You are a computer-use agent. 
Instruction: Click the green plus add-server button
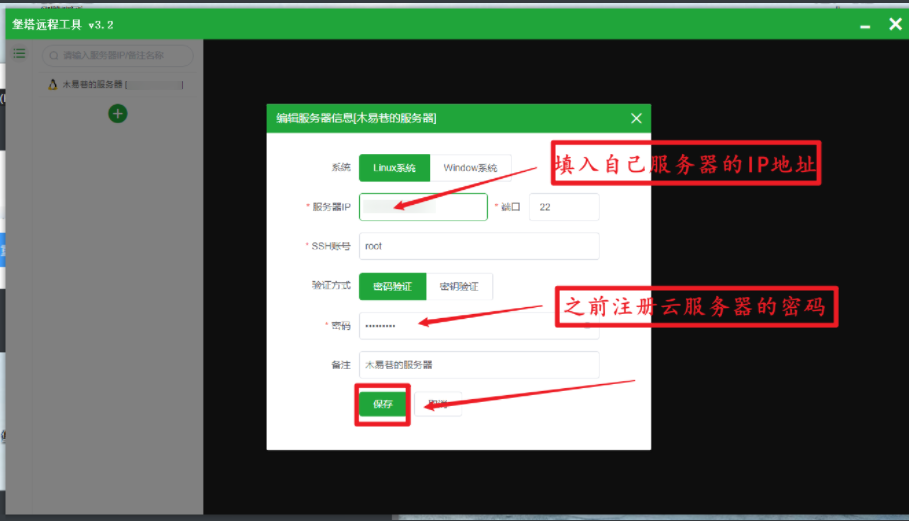118,114
